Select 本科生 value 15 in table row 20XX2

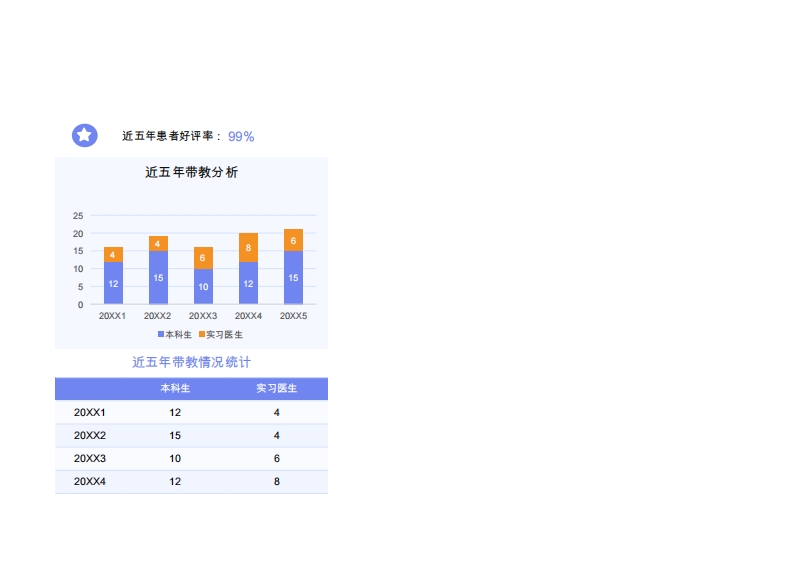(x=175, y=436)
